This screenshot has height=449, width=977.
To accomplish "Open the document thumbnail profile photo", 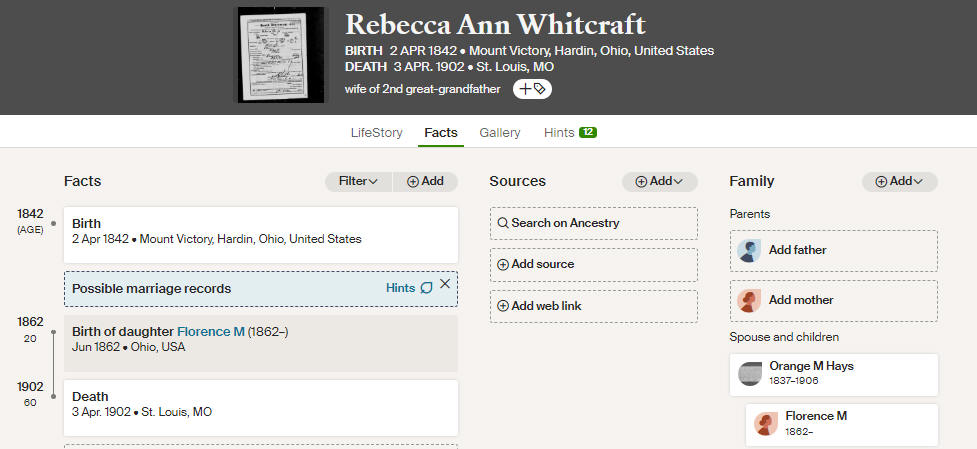I will point(282,55).
